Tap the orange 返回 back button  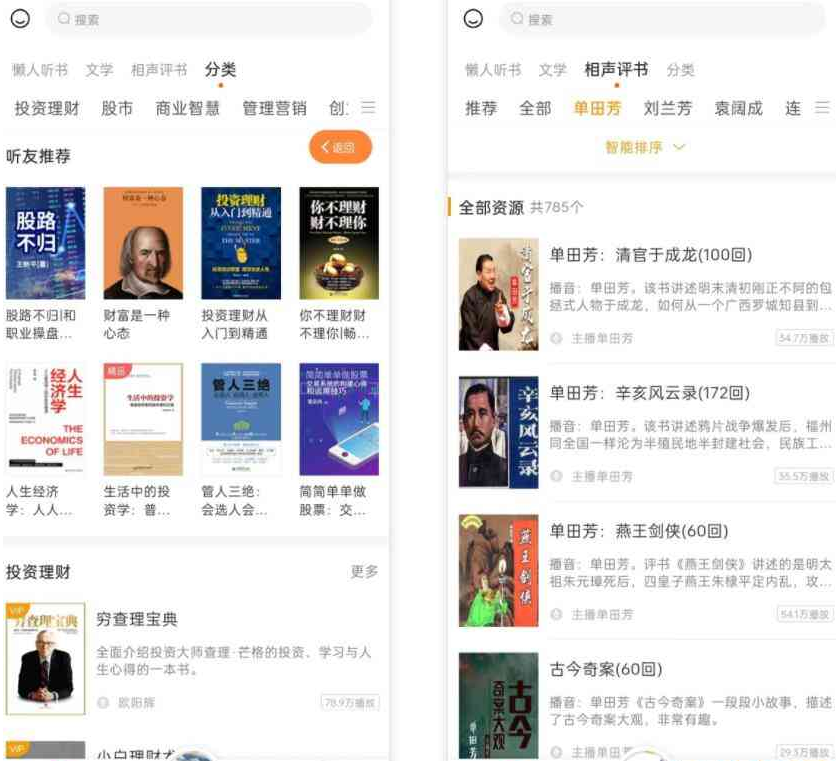tap(340, 147)
